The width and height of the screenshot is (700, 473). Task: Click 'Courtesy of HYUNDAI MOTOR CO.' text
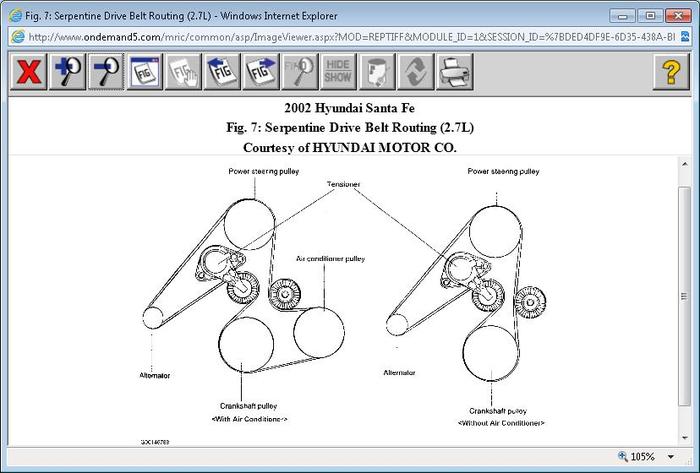pyautogui.click(x=350, y=148)
